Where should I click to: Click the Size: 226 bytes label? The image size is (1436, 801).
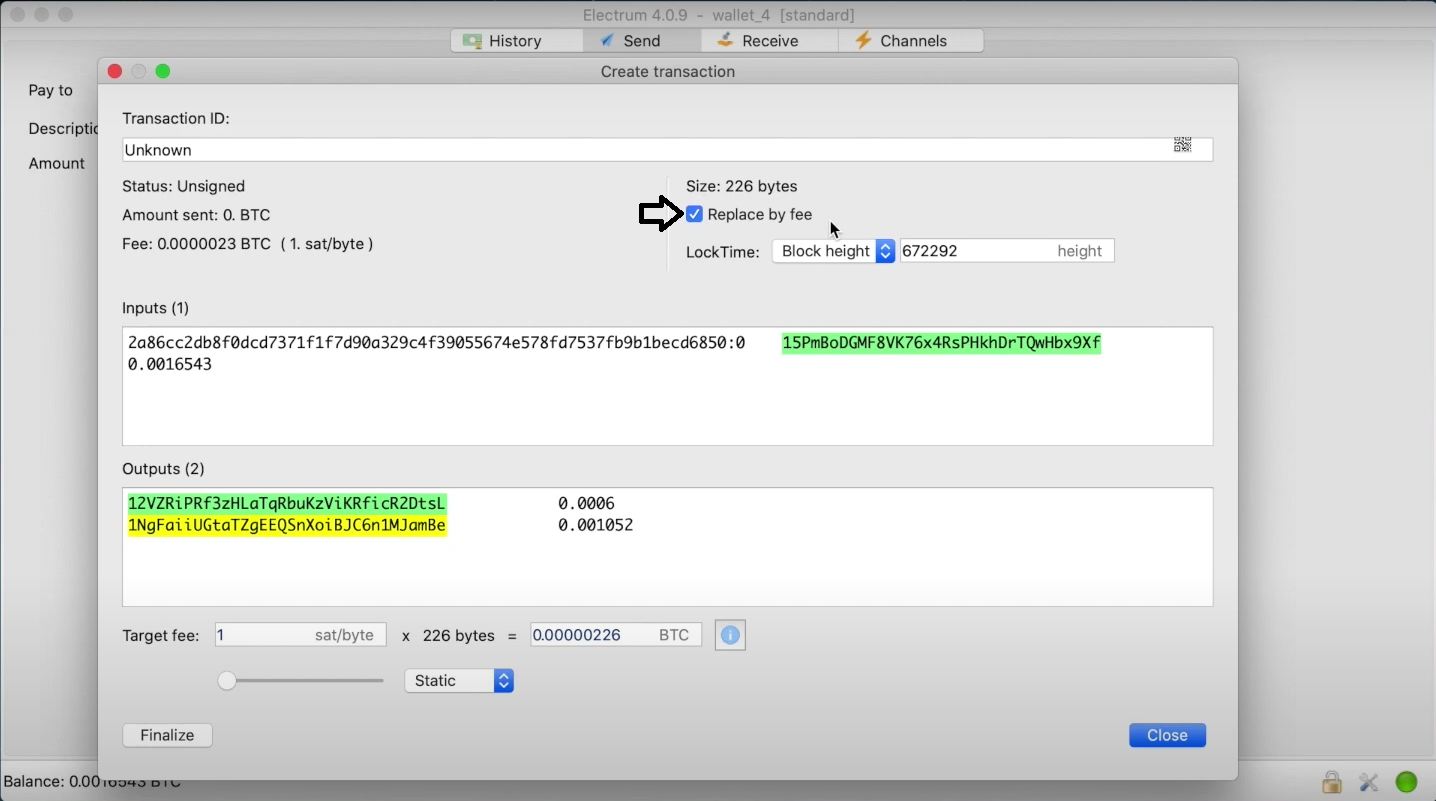point(742,186)
